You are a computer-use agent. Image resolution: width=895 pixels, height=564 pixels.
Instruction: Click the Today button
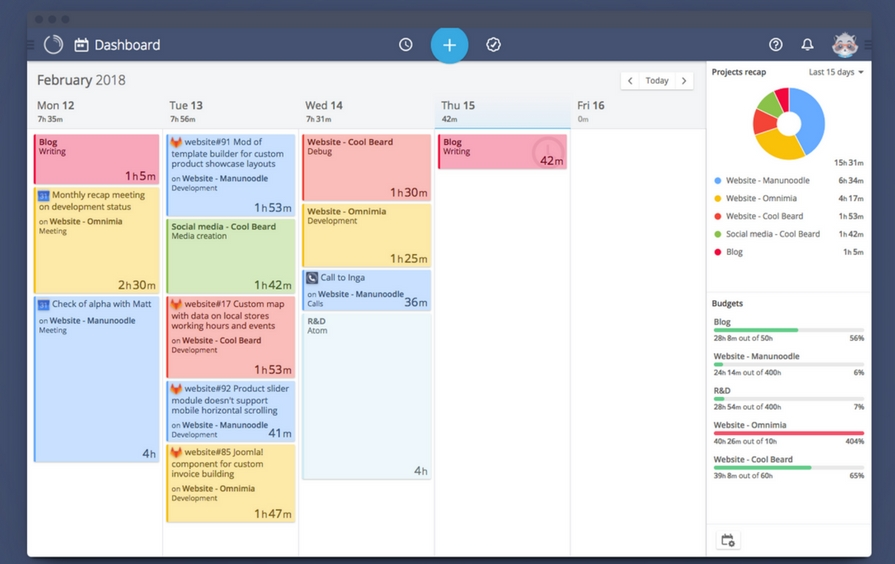coord(657,80)
